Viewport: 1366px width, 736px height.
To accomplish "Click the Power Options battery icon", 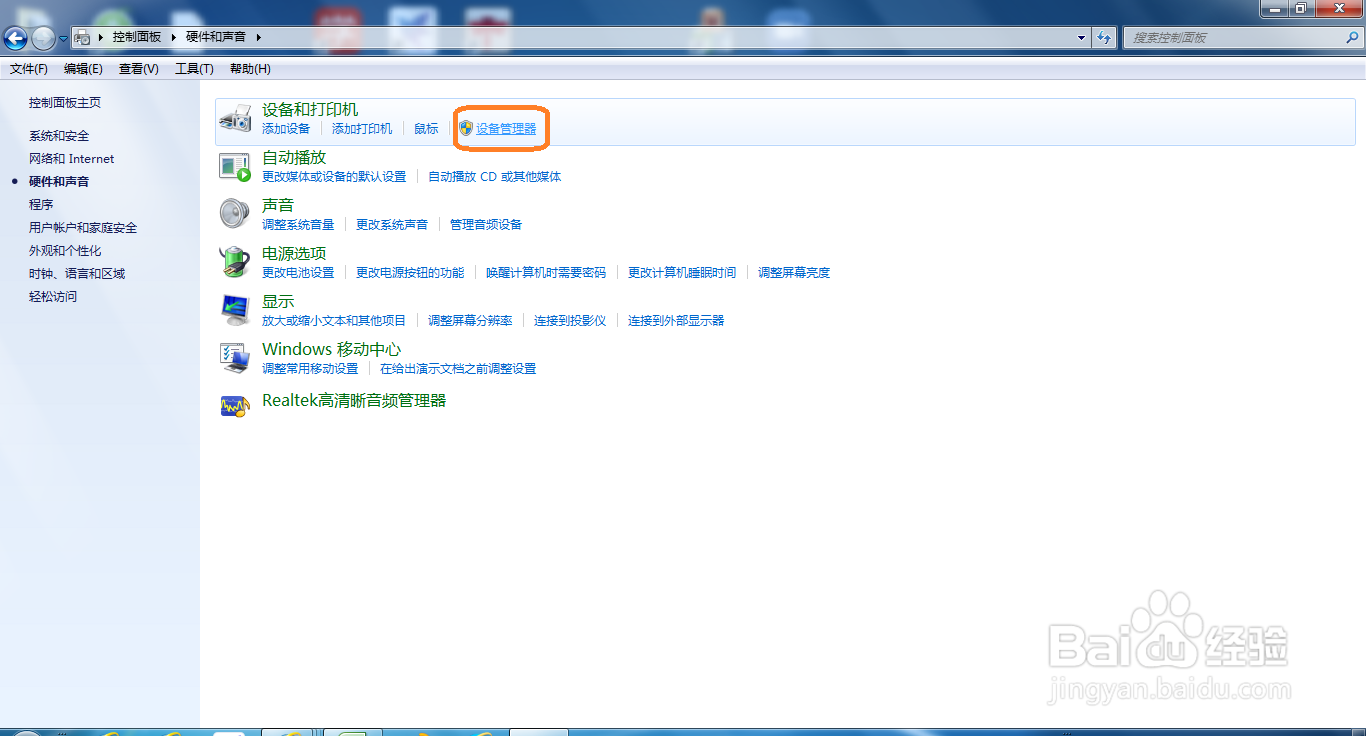I will point(235,262).
